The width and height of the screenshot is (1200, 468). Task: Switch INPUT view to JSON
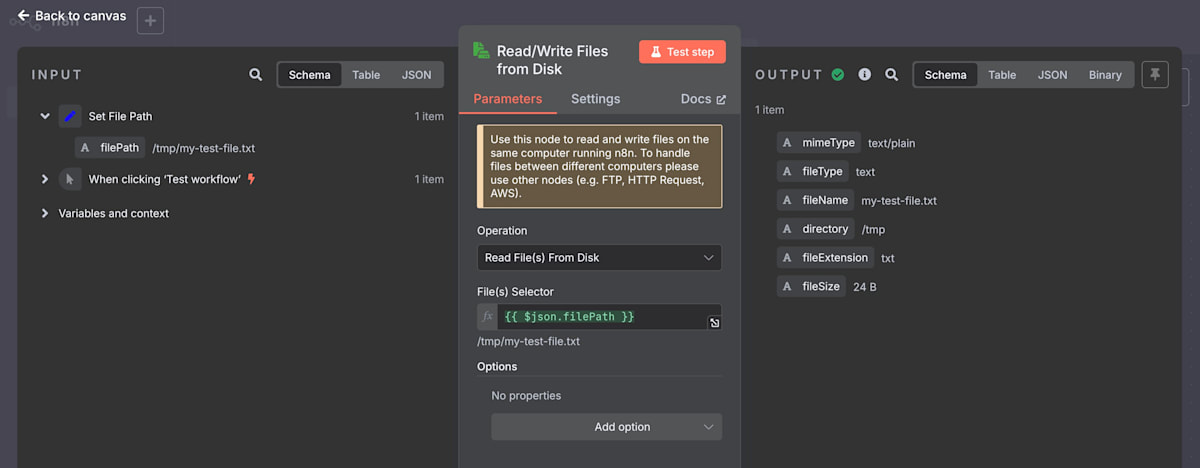417,75
